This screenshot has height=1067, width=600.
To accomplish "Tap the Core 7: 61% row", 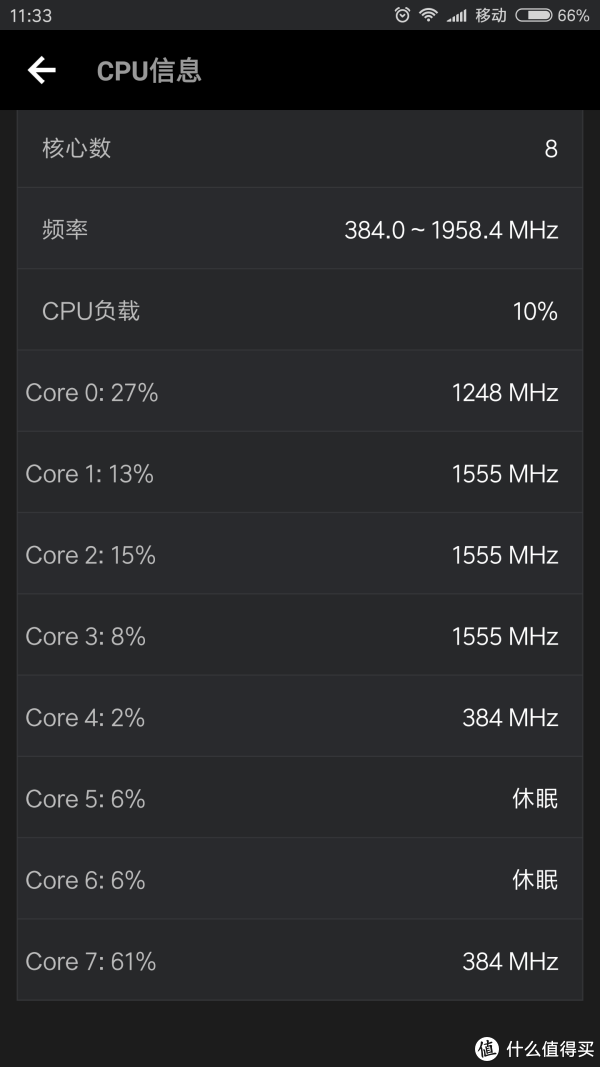I will click(300, 960).
